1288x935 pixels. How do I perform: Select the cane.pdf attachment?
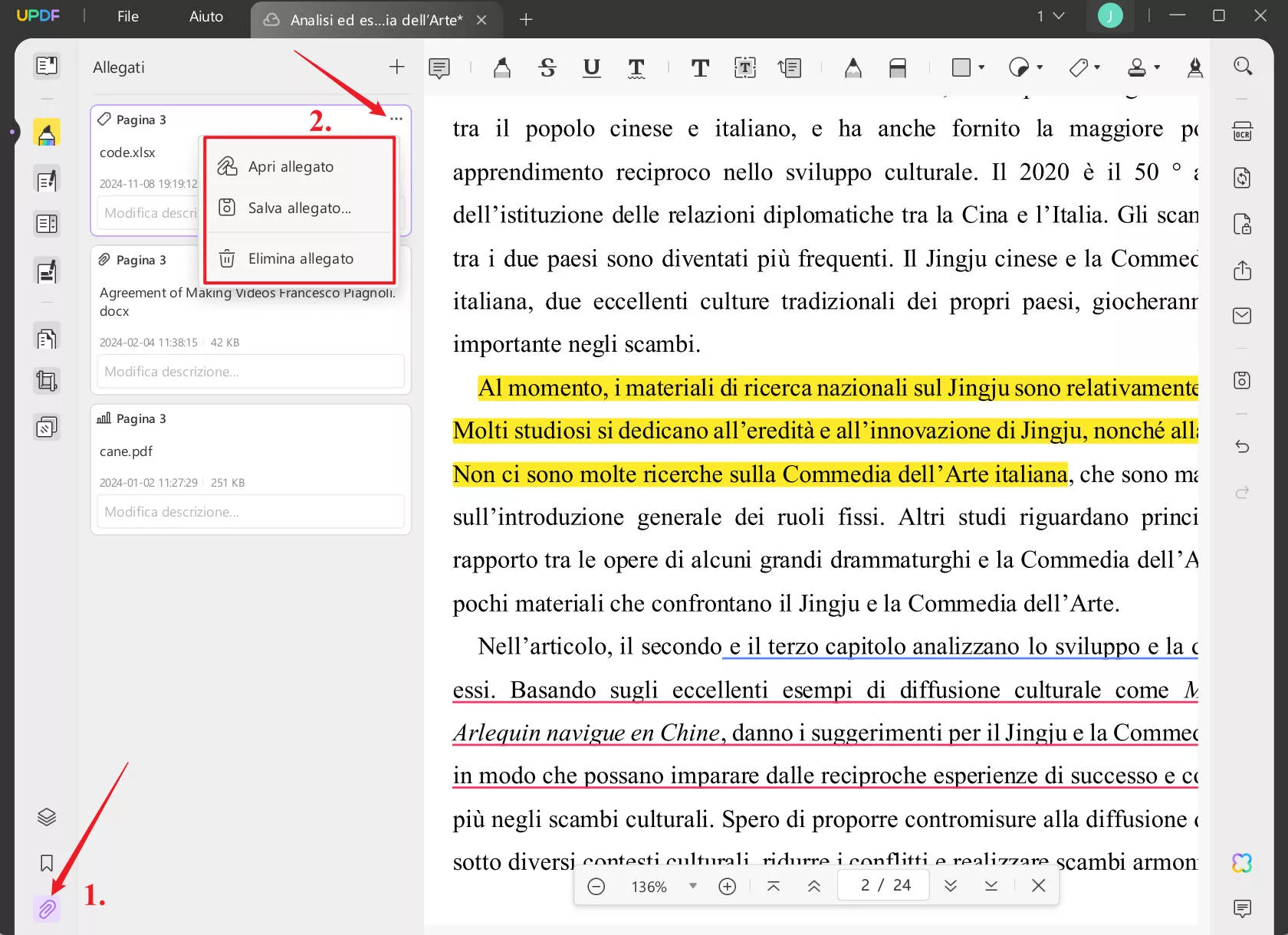[x=251, y=468]
